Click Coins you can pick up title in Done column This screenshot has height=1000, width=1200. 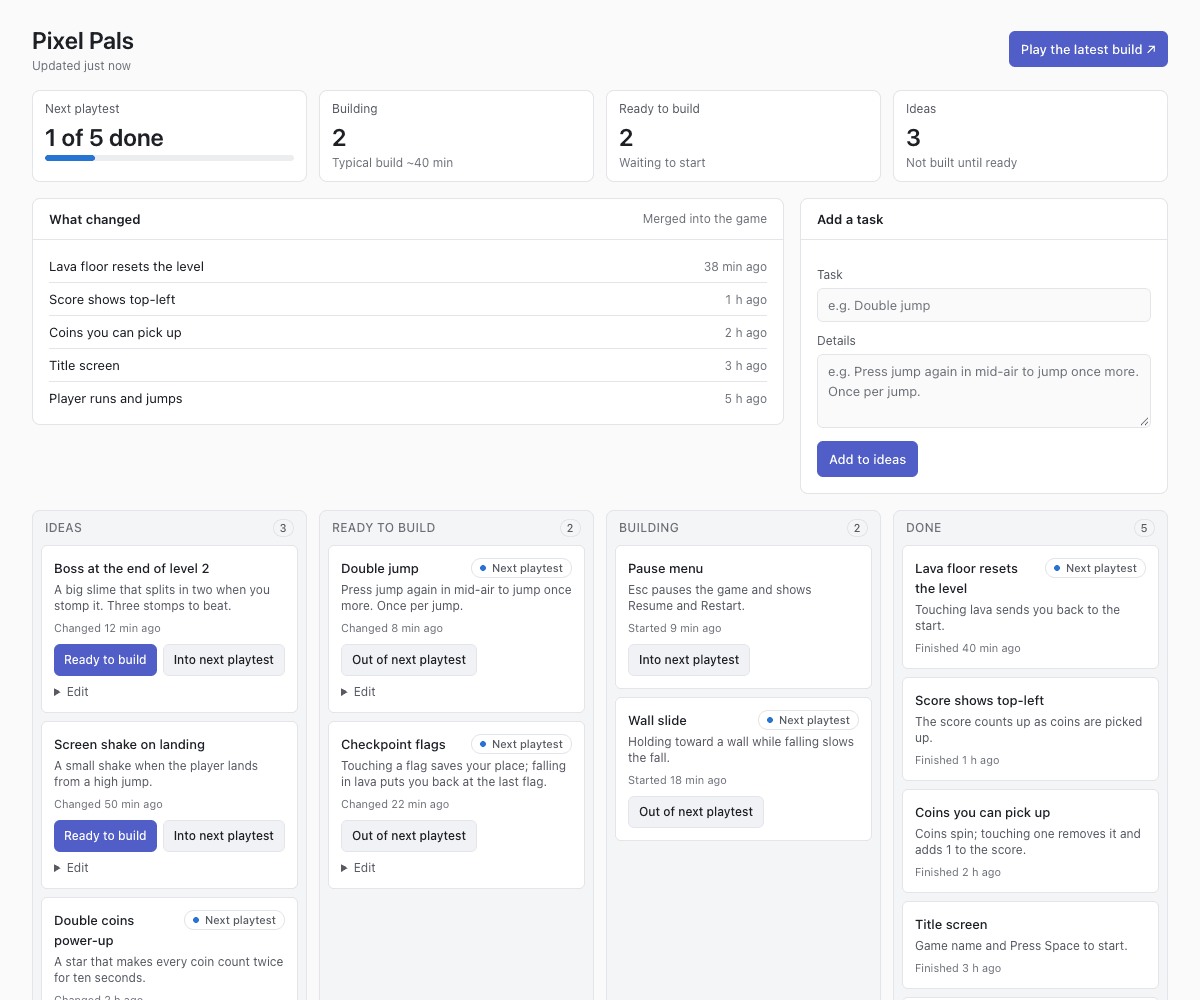tap(982, 812)
